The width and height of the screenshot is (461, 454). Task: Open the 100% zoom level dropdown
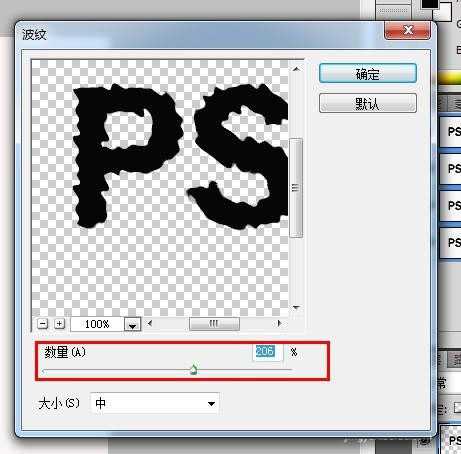tap(132, 324)
